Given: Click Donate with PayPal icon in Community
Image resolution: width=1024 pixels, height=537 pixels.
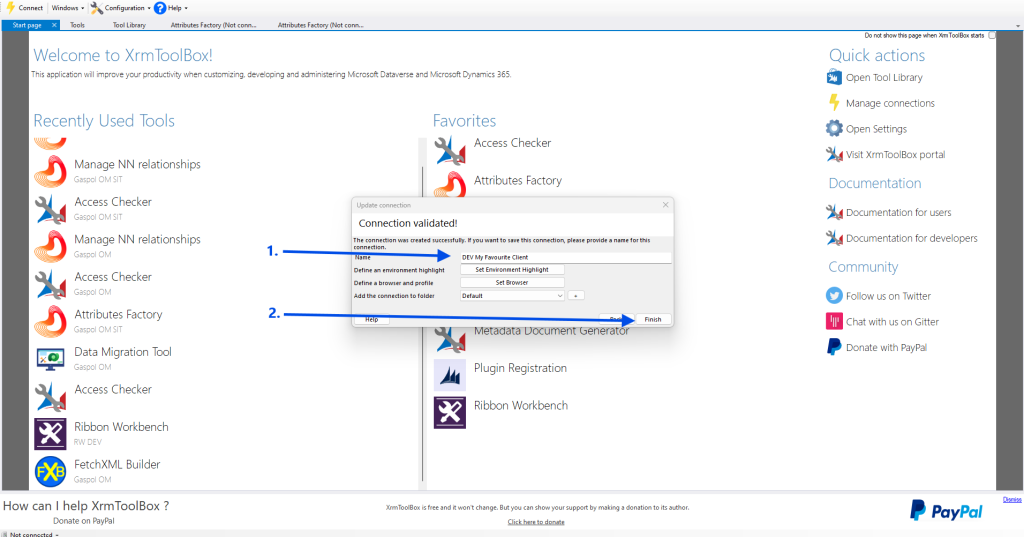Looking at the screenshot, I should pyautogui.click(x=834, y=347).
